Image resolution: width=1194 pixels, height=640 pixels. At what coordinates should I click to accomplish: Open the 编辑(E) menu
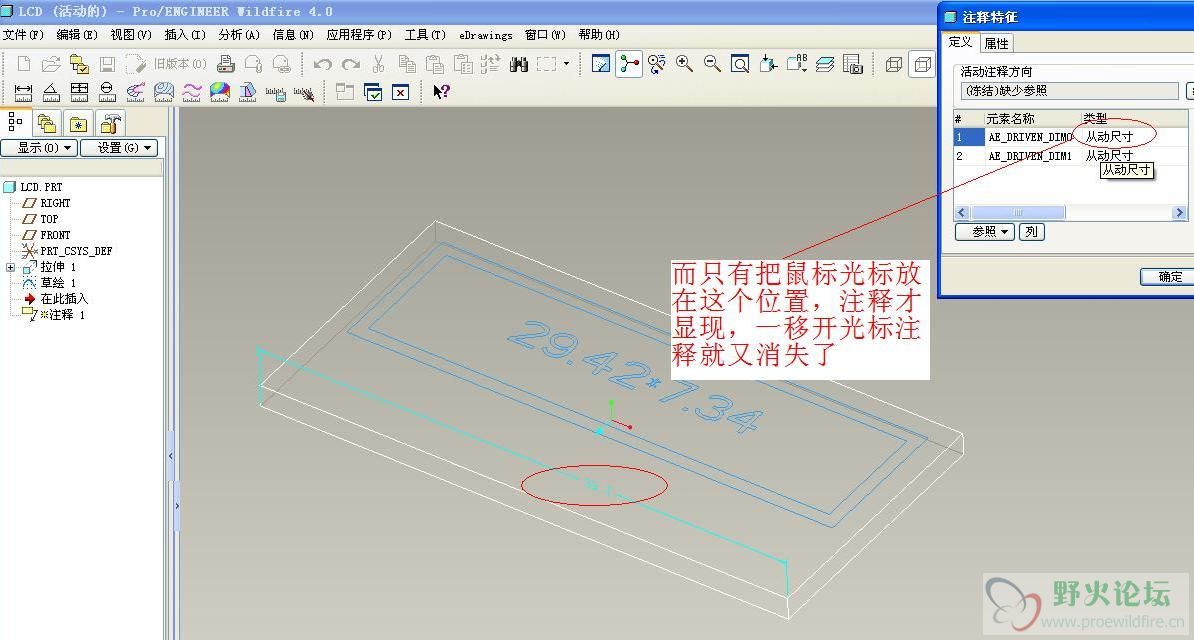click(x=77, y=35)
